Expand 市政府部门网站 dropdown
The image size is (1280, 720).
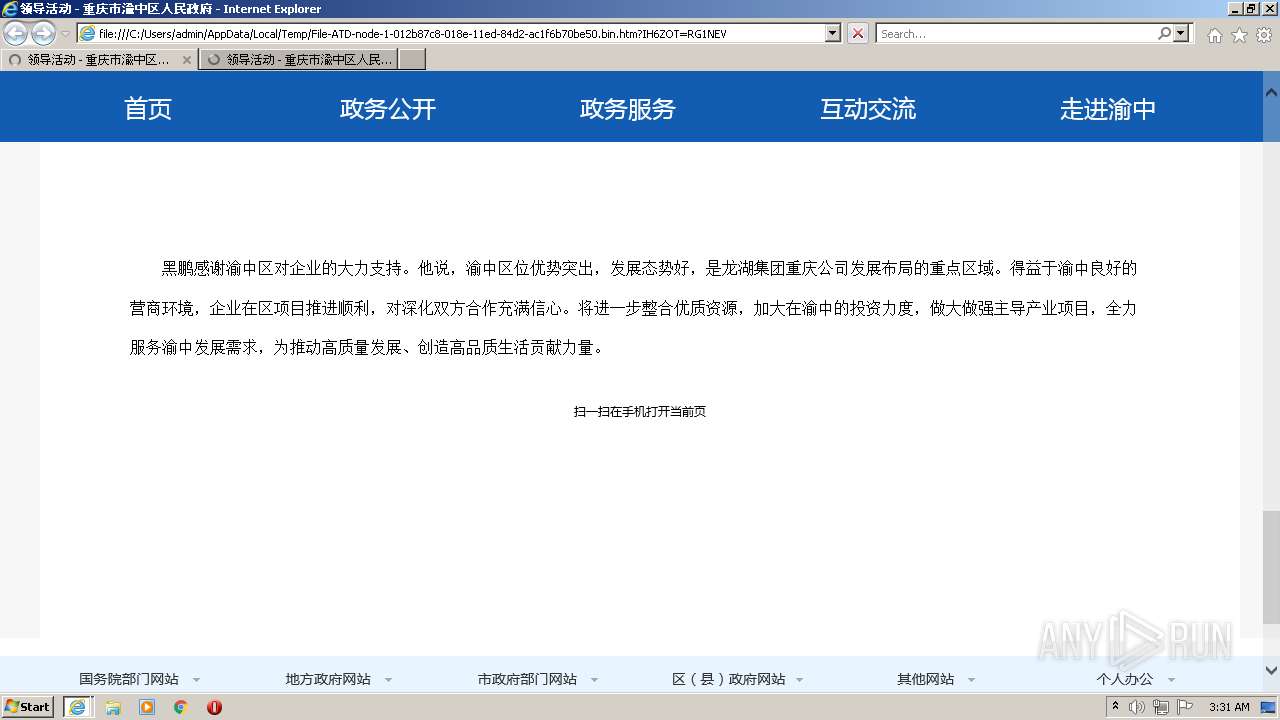(x=594, y=680)
